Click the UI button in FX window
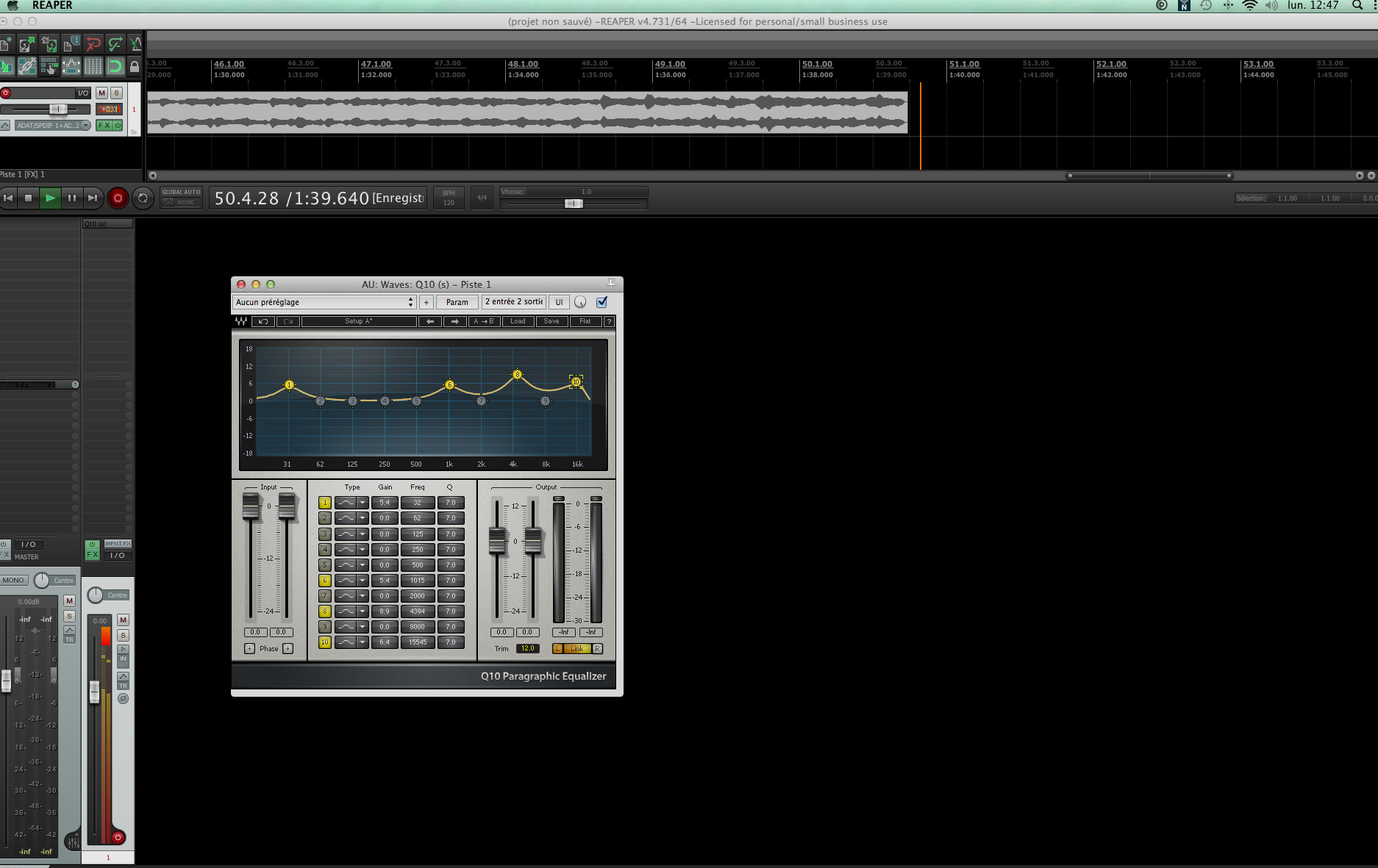 coord(559,302)
